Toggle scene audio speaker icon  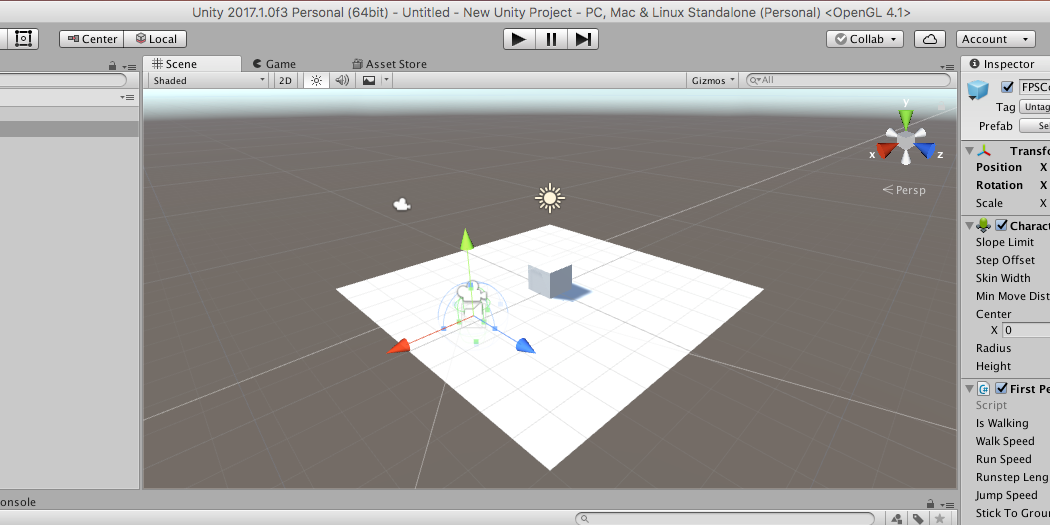click(342, 80)
